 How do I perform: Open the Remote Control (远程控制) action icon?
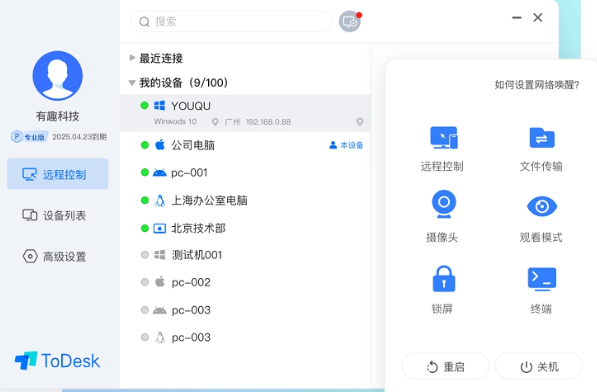click(x=444, y=137)
